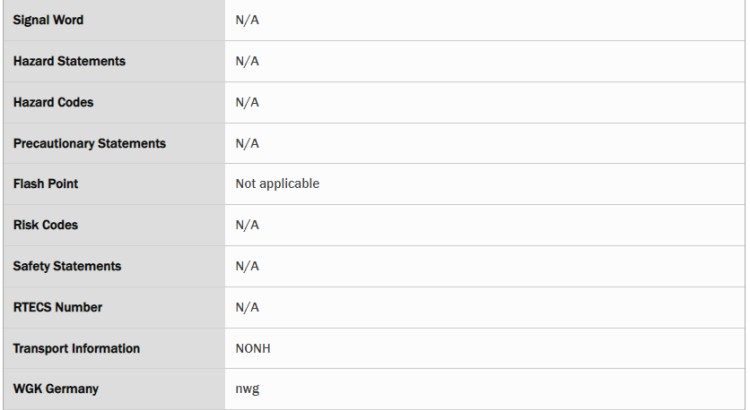Click the Precautionary Statements label
The image size is (750, 410).
[89, 144]
